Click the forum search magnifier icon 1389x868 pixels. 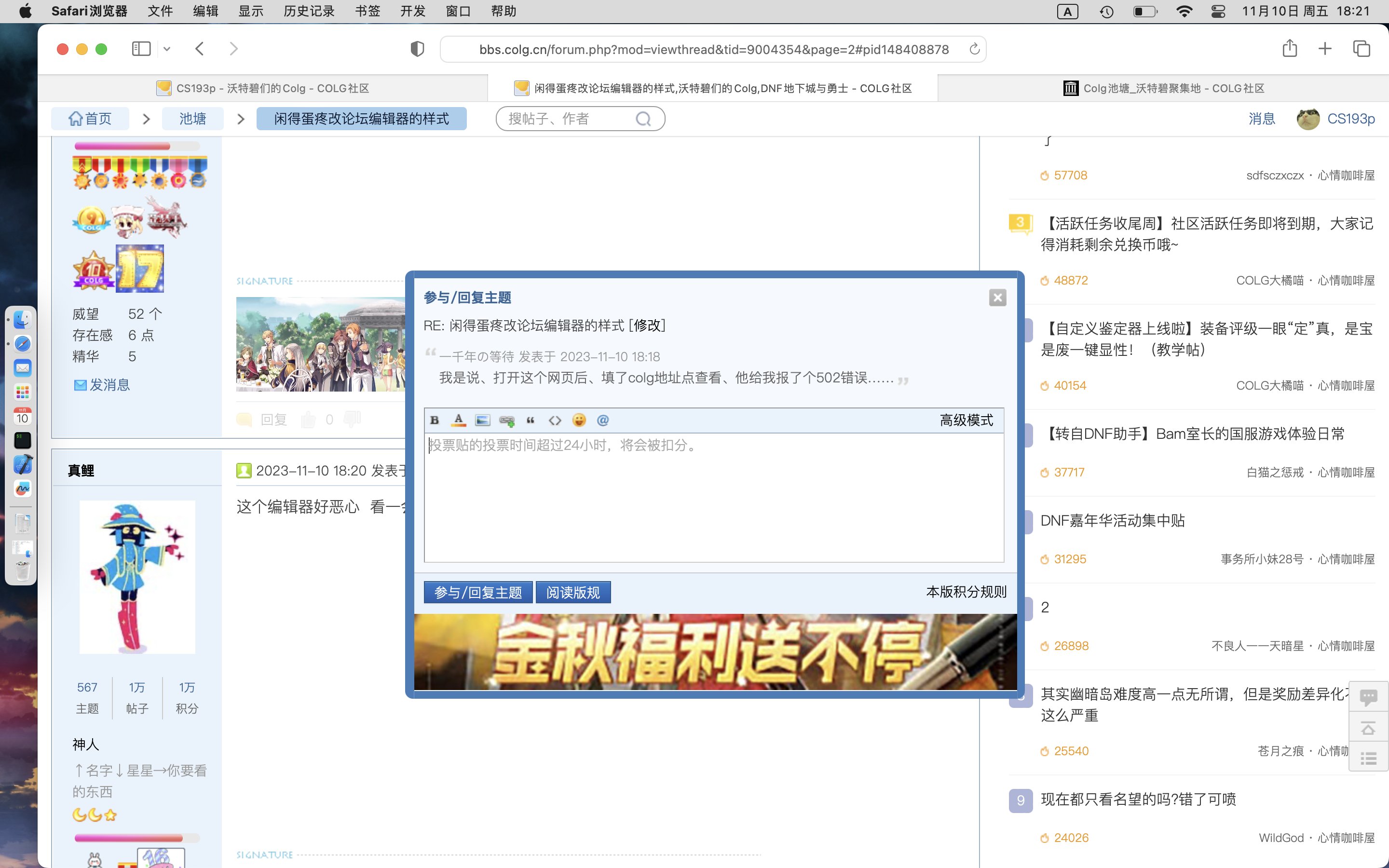643,119
